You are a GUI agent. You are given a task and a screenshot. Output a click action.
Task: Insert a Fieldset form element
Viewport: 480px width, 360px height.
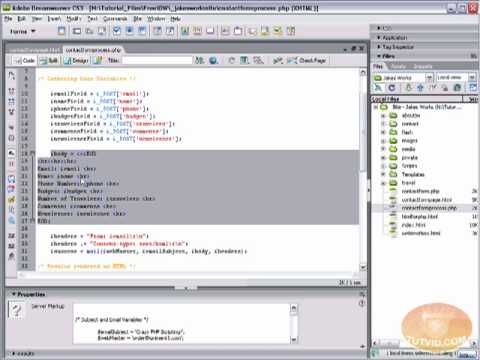(238, 31)
